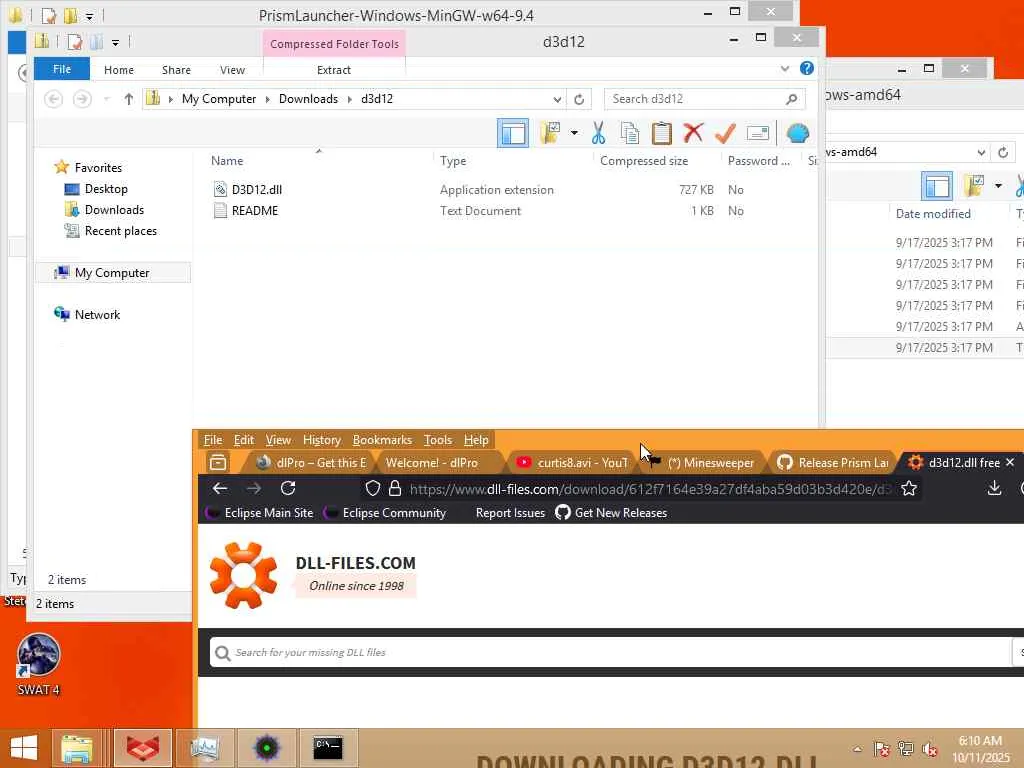Open the Firefox Tools menu
The image size is (1024, 768).
pos(438,440)
